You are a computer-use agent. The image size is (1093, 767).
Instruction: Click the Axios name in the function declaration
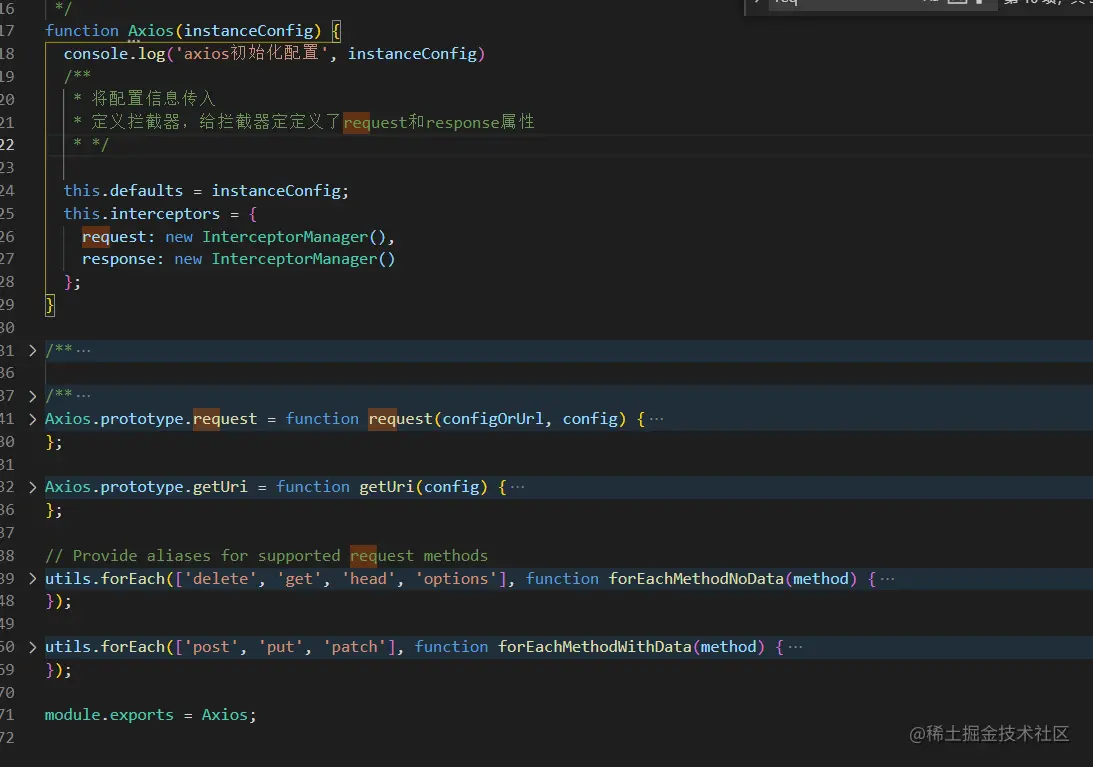click(x=151, y=31)
